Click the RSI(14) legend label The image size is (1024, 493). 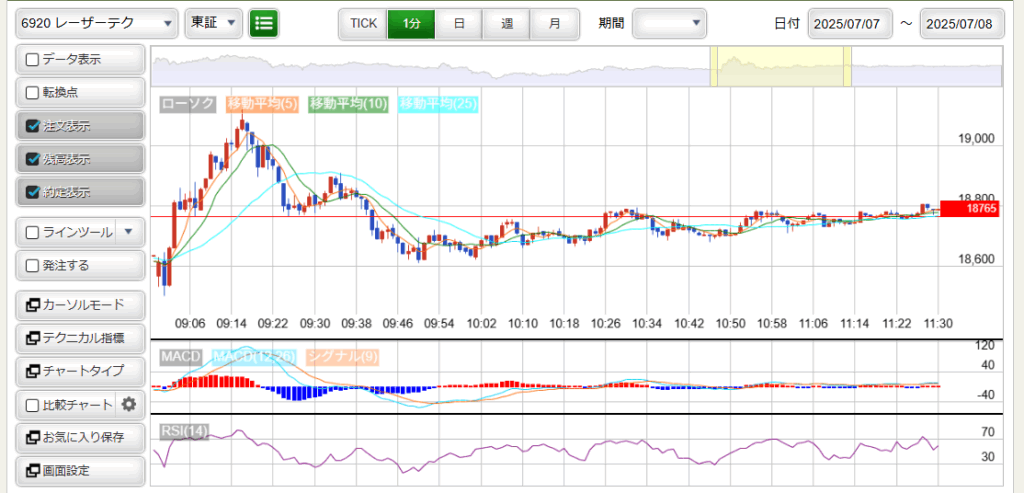coord(185,432)
